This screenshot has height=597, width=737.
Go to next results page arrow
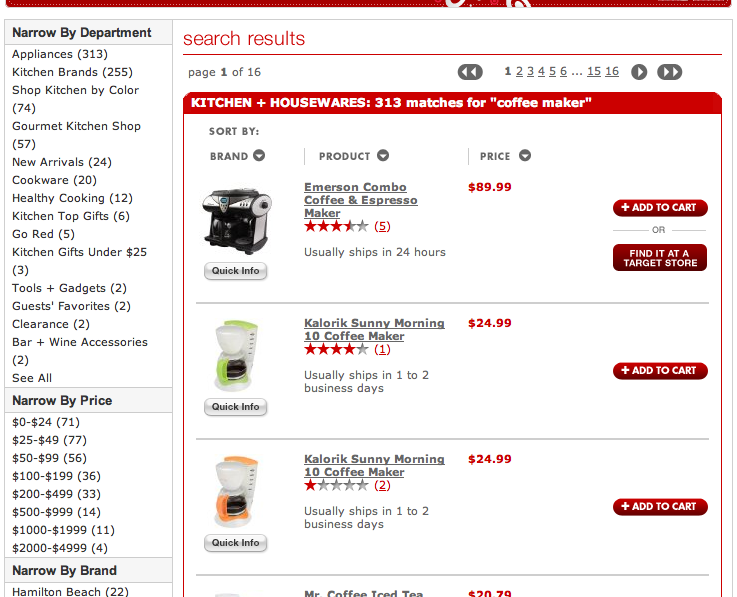(x=639, y=72)
